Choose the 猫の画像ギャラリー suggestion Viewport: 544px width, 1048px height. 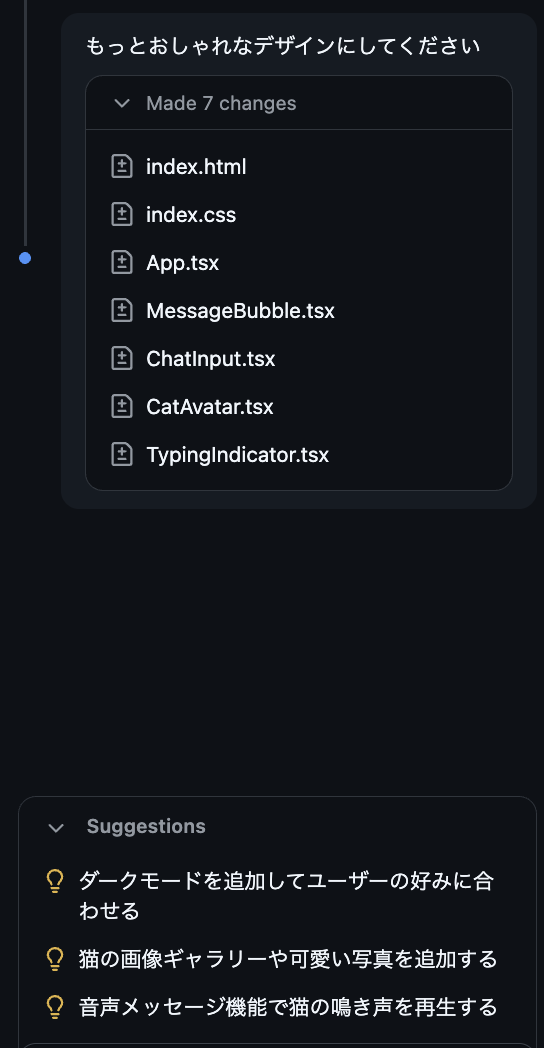[288, 960]
